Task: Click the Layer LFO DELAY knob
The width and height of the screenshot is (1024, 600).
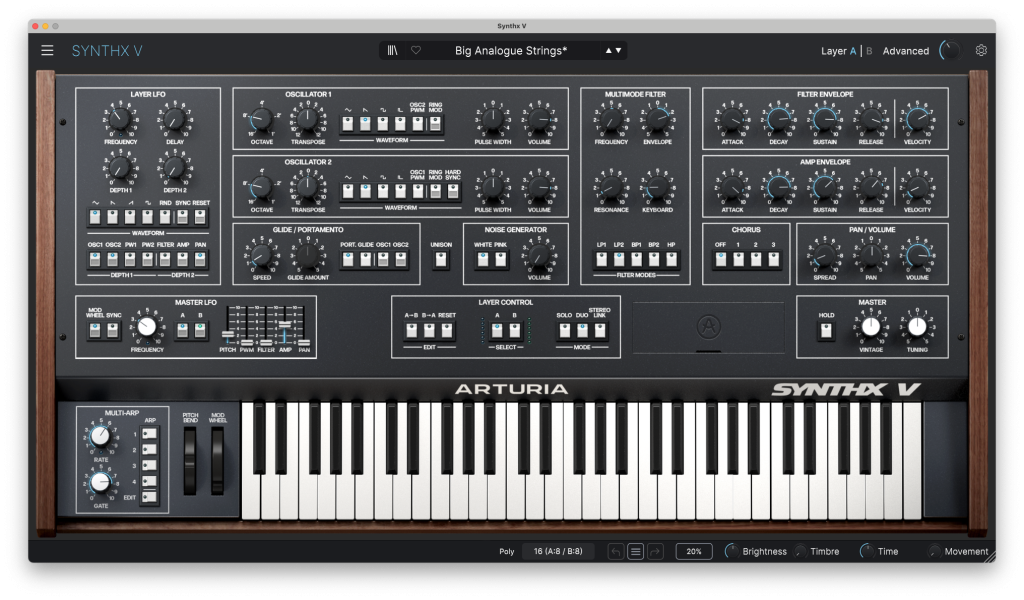Action: [174, 119]
